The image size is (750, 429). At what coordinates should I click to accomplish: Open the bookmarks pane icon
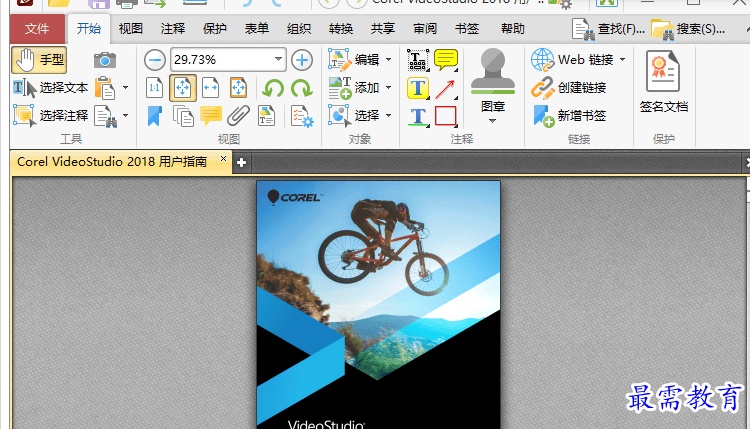[x=154, y=116]
